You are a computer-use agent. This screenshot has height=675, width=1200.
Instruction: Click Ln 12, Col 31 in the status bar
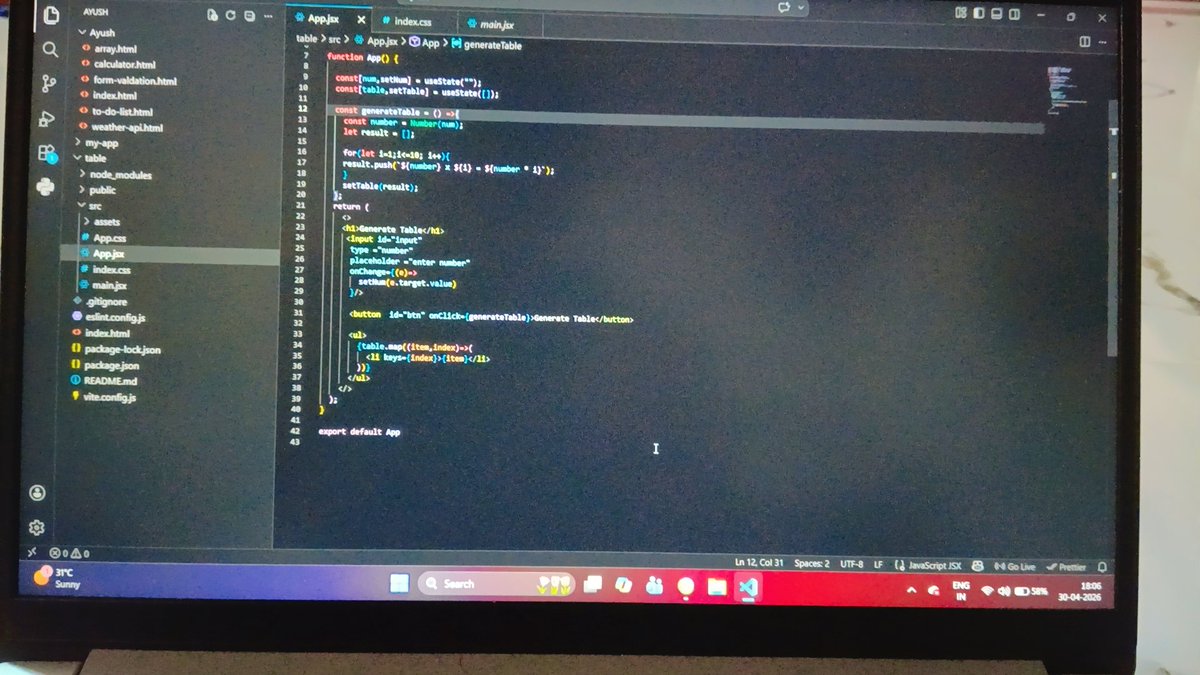pyautogui.click(x=759, y=563)
